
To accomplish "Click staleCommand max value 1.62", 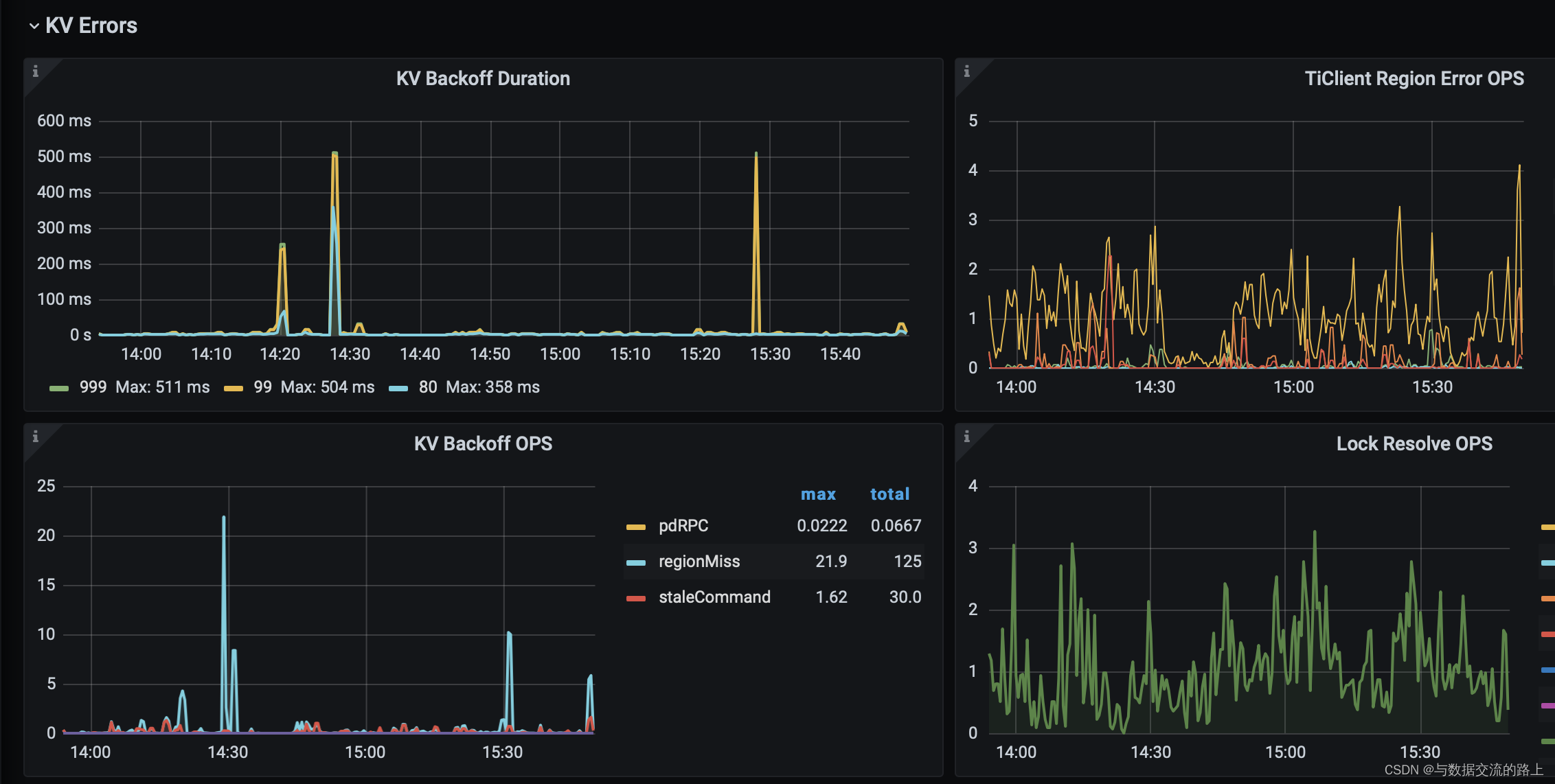I will click(x=831, y=597).
